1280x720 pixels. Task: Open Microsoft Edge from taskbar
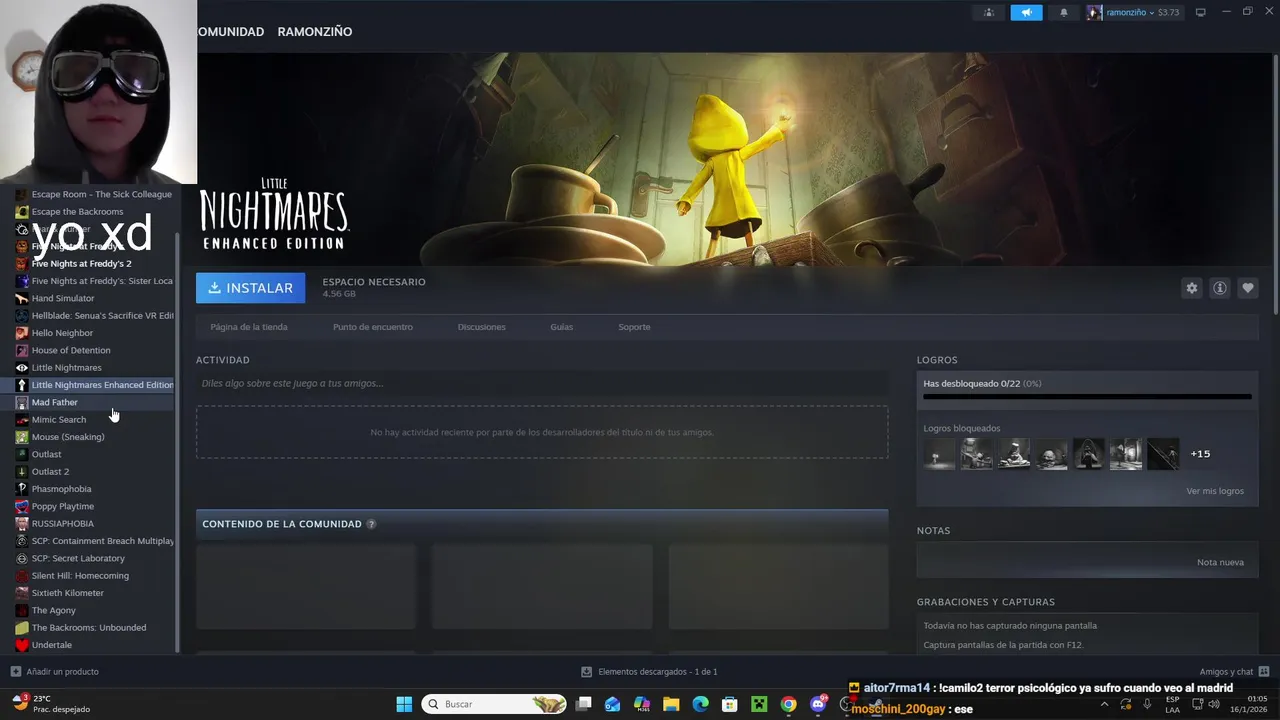(x=700, y=704)
